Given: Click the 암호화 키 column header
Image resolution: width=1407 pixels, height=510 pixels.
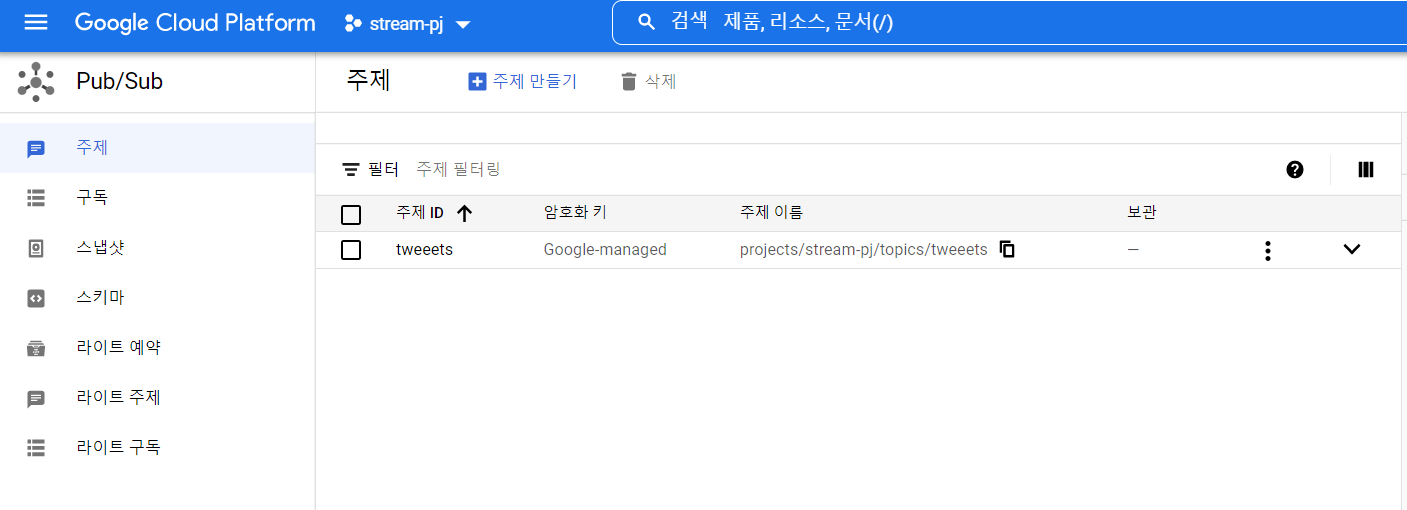Looking at the screenshot, I should pos(575,213).
